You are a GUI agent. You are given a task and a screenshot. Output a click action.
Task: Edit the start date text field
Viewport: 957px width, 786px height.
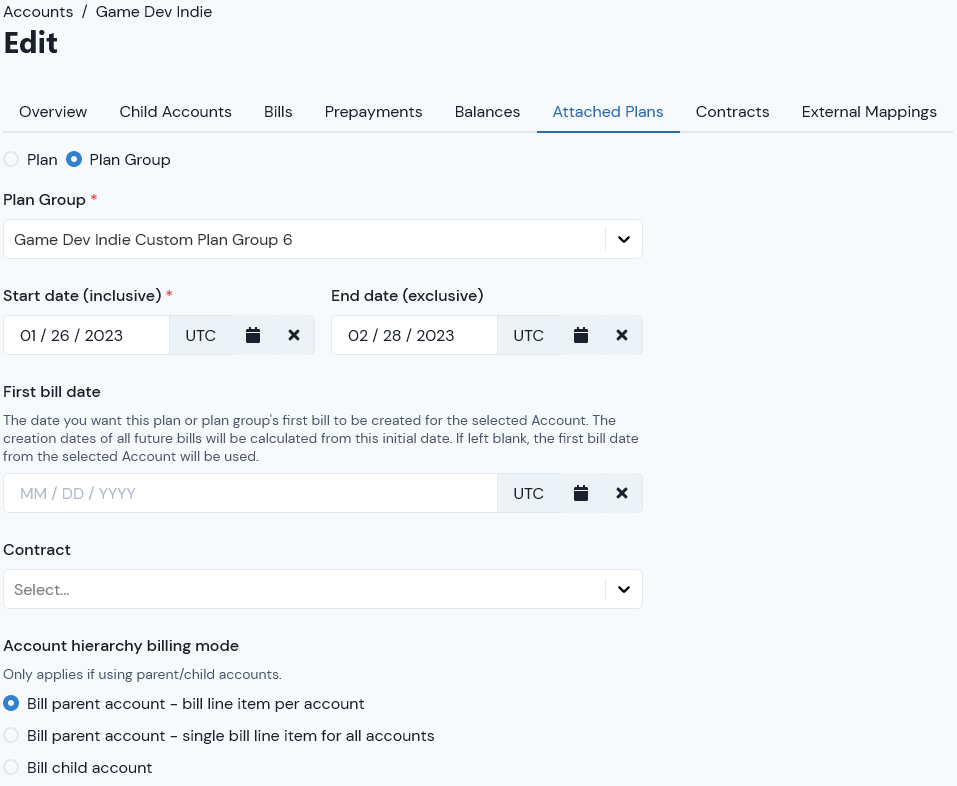click(86, 335)
